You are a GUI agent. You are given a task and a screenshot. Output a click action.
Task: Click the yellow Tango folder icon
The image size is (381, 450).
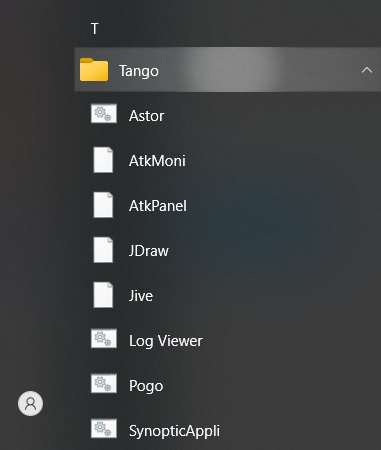point(94,70)
